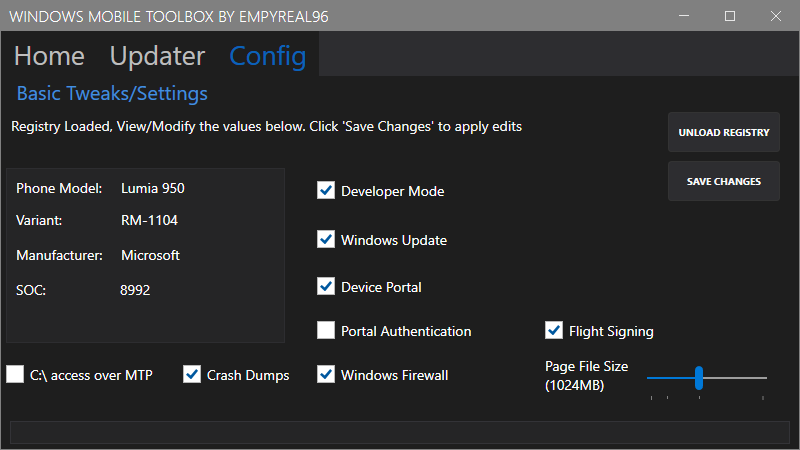Screen dimensions: 800x450
Task: Click the Phone Model label
Action: pyautogui.click(x=59, y=188)
